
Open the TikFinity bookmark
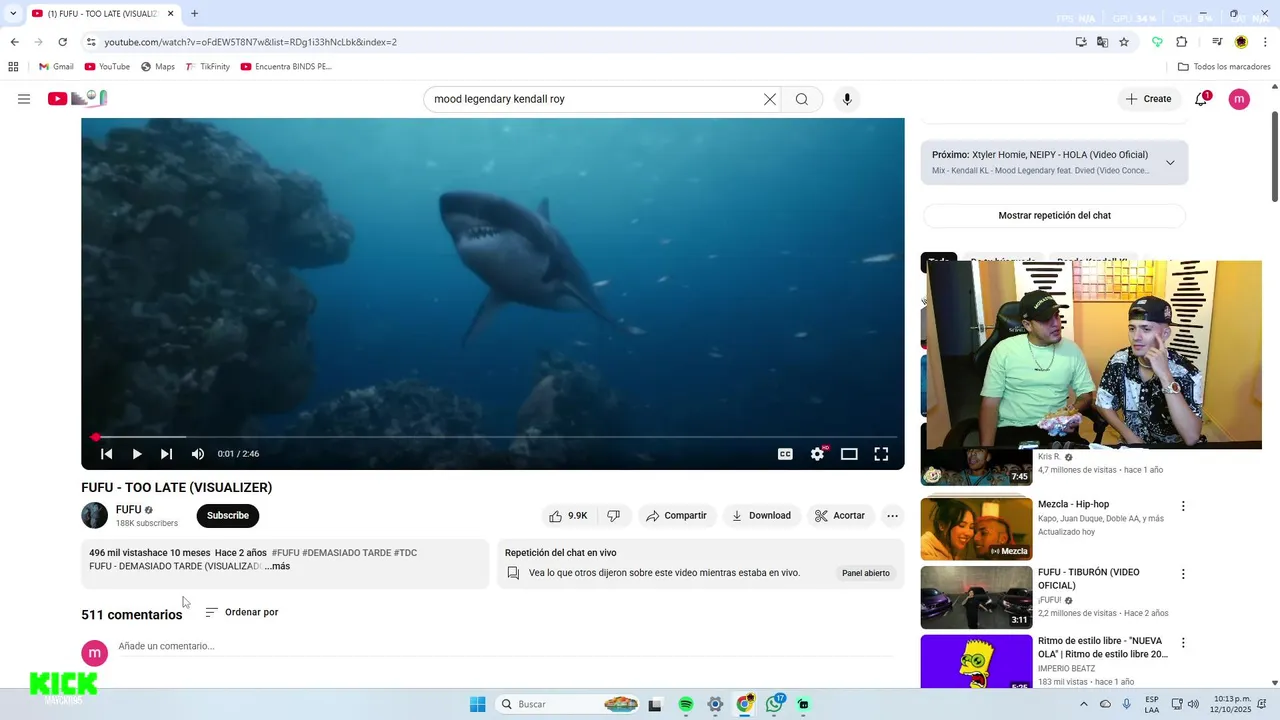207,67
